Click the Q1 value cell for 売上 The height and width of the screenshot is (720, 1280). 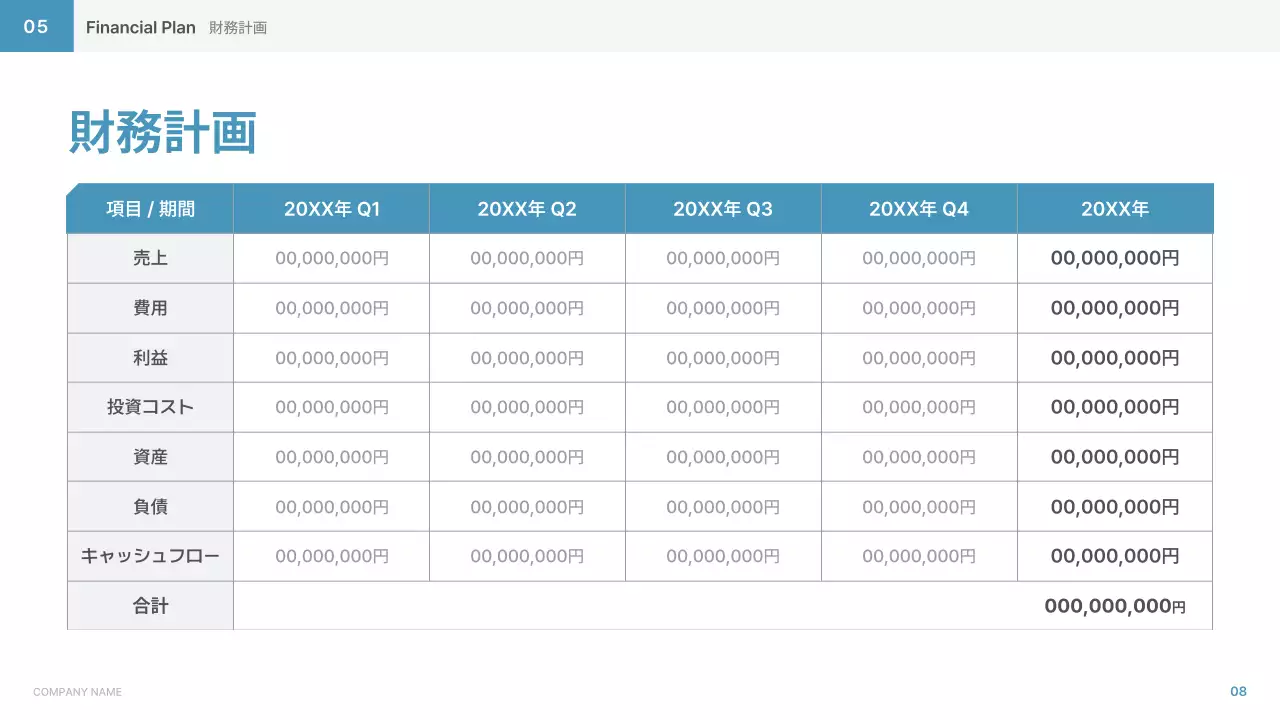[332, 258]
